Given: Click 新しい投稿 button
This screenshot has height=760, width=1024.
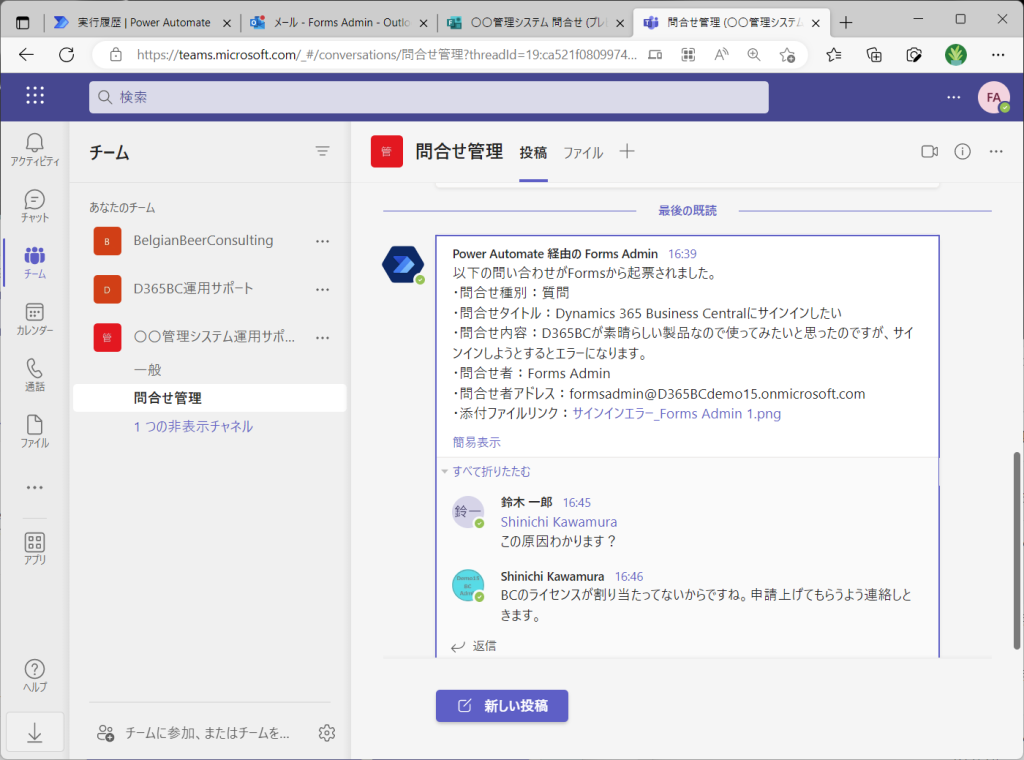Looking at the screenshot, I should (502, 706).
